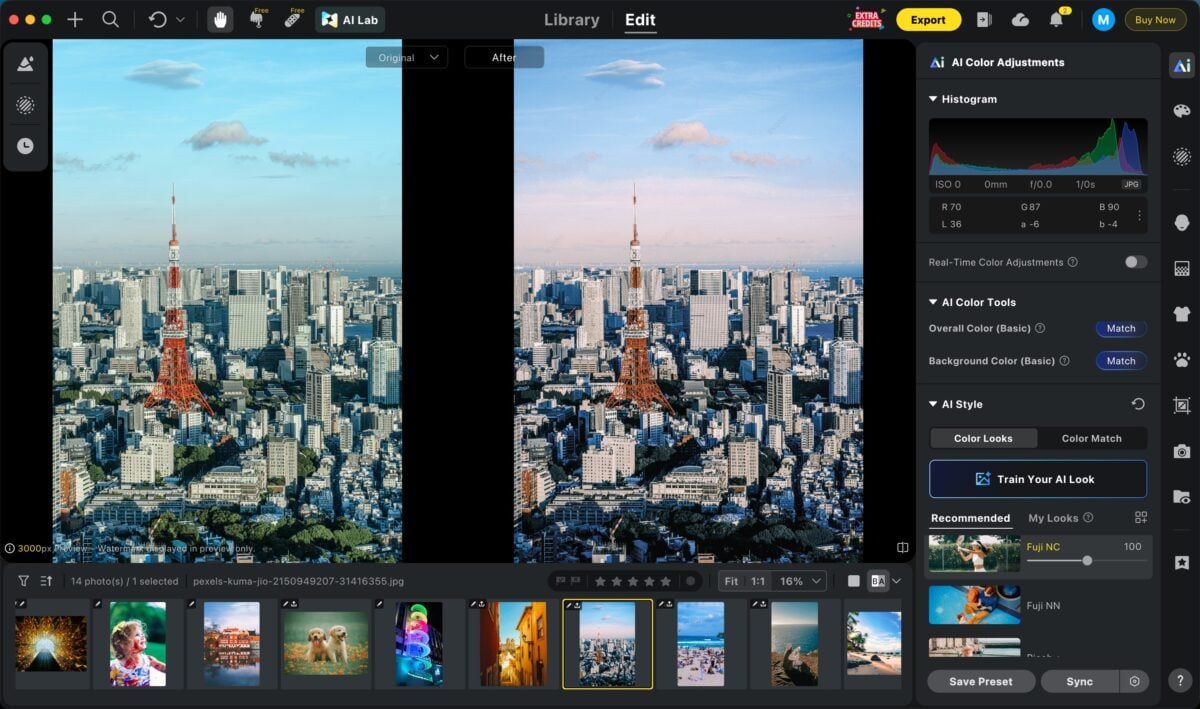Click the export-to-device icon beside Export
This screenshot has width=1200, height=709.
tap(984, 19)
